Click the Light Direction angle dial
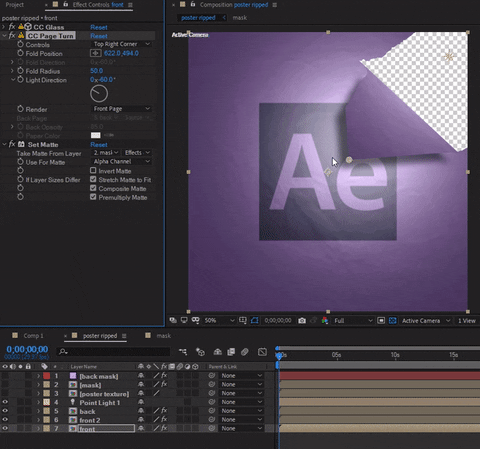Image resolution: width=480 pixels, height=449 pixels. click(x=99, y=93)
